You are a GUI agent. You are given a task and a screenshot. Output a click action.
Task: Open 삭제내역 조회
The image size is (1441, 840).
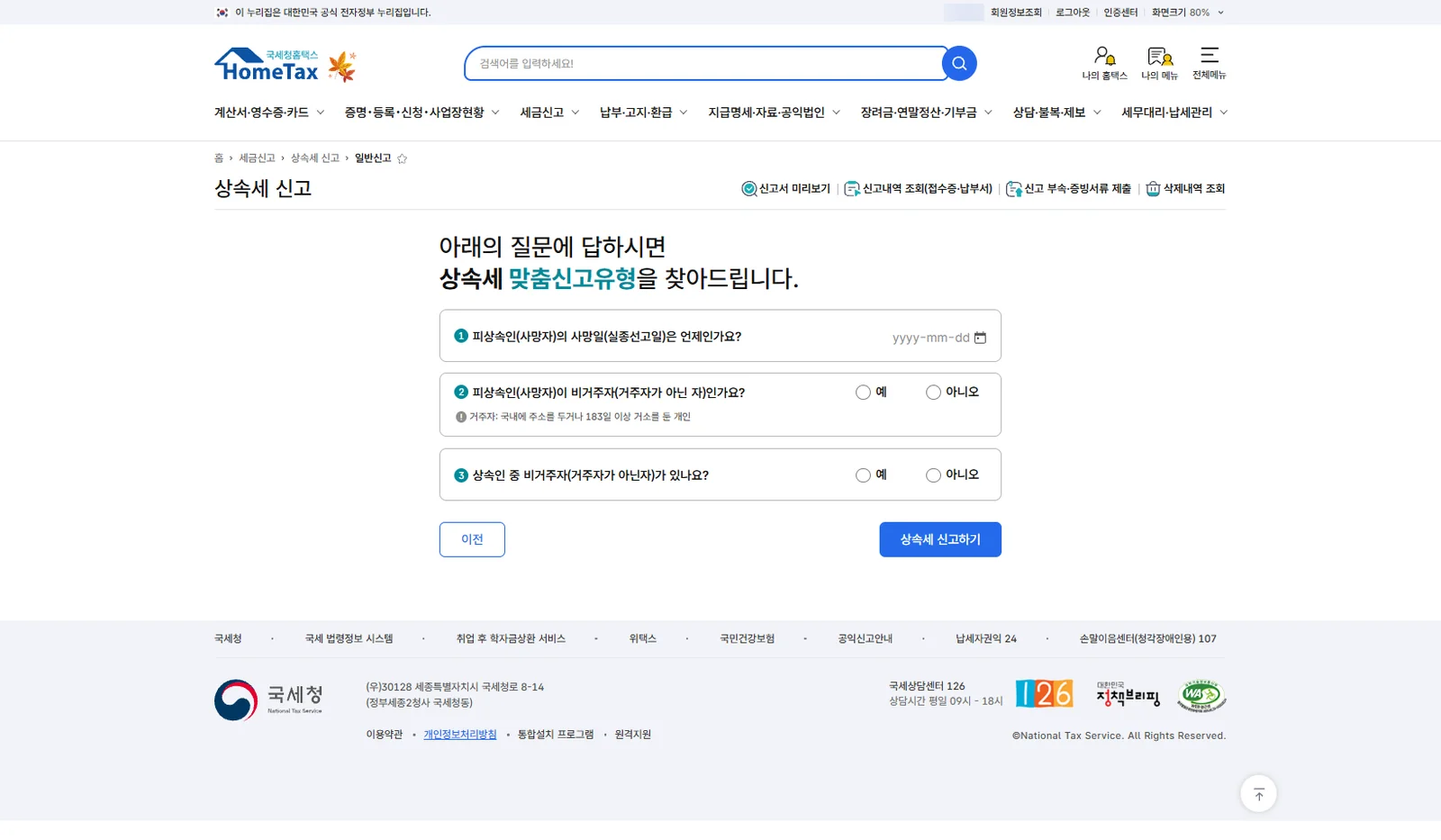(1185, 189)
